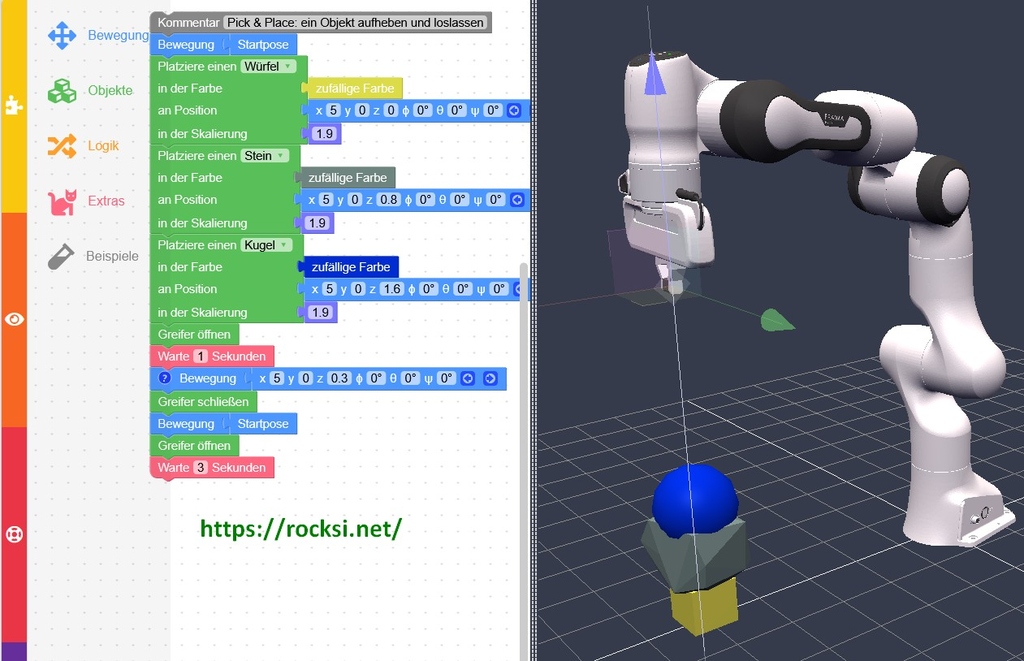
Task: Open the https://rocksi.net/ link
Action: tap(300, 528)
